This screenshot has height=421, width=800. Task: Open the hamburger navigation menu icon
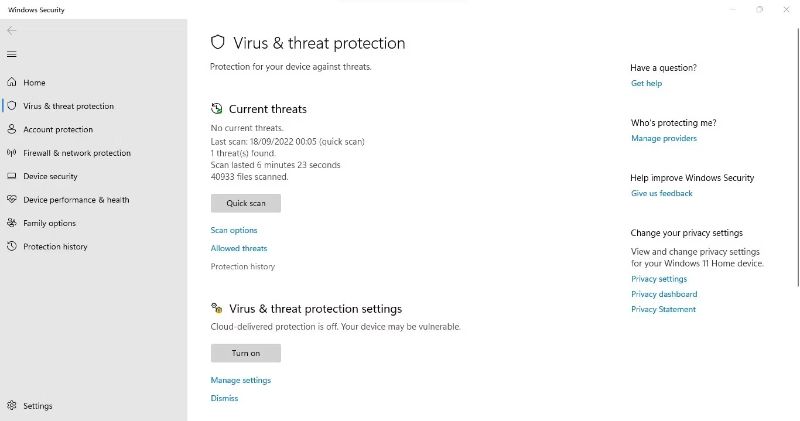click(12, 54)
